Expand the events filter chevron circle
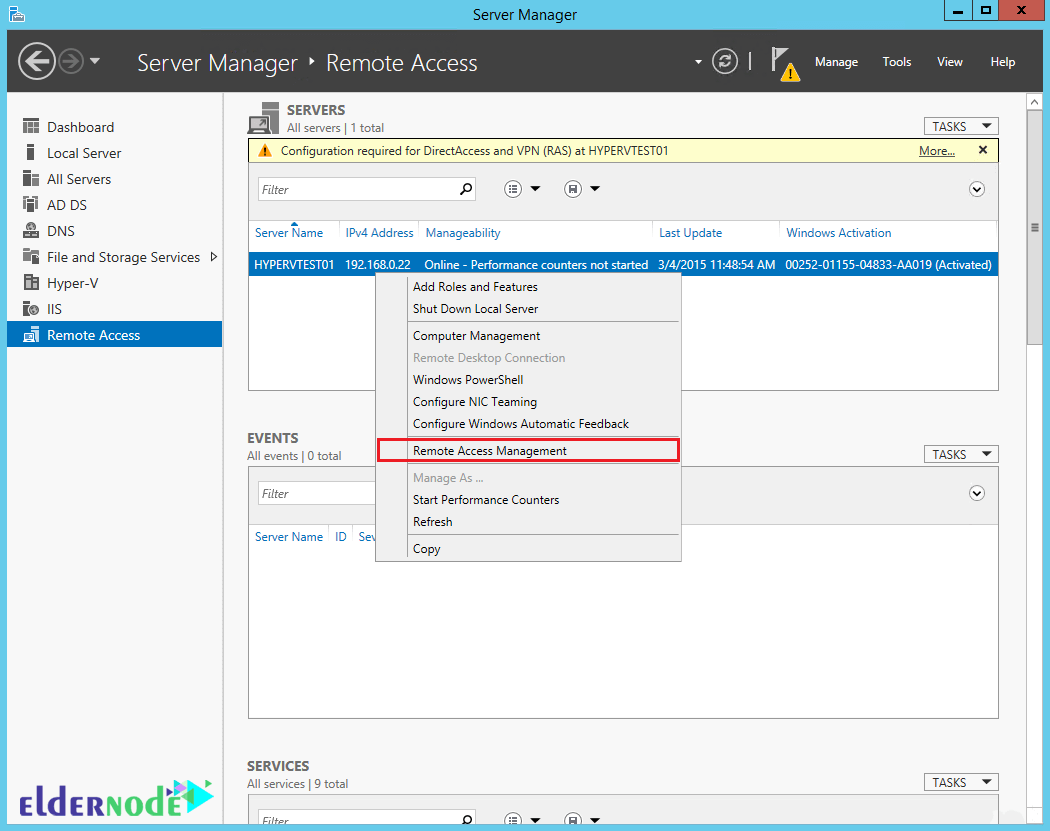Image resolution: width=1050 pixels, height=831 pixels. [976, 494]
